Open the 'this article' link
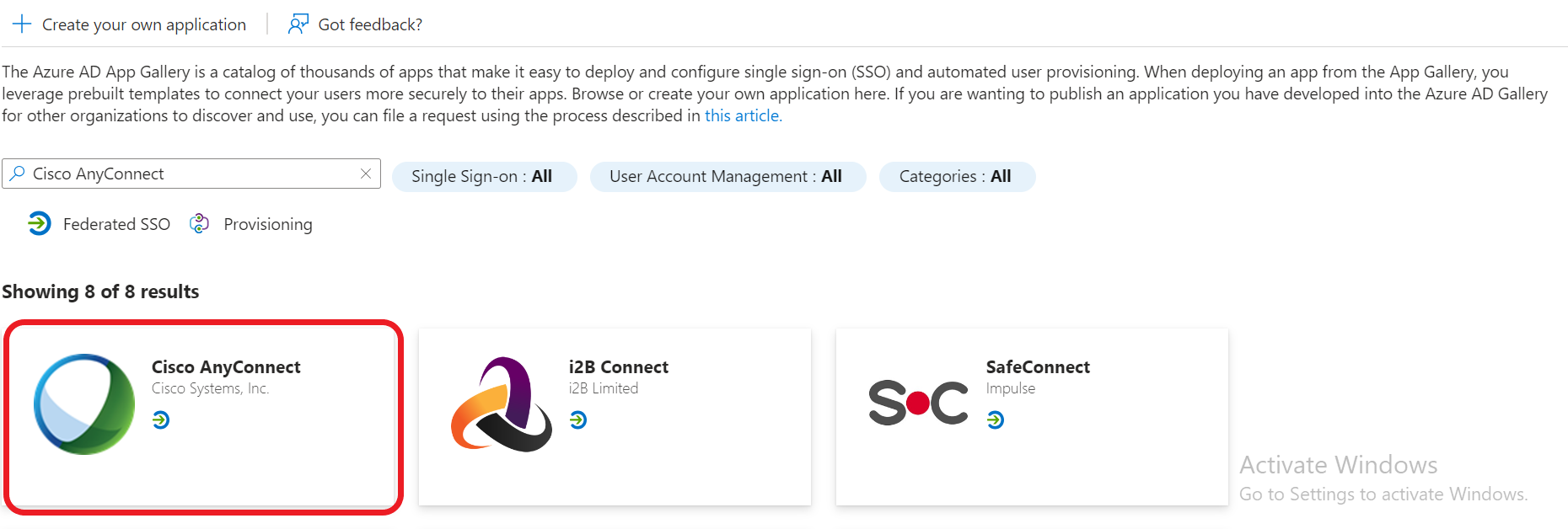The height and width of the screenshot is (529, 1568). (x=743, y=115)
